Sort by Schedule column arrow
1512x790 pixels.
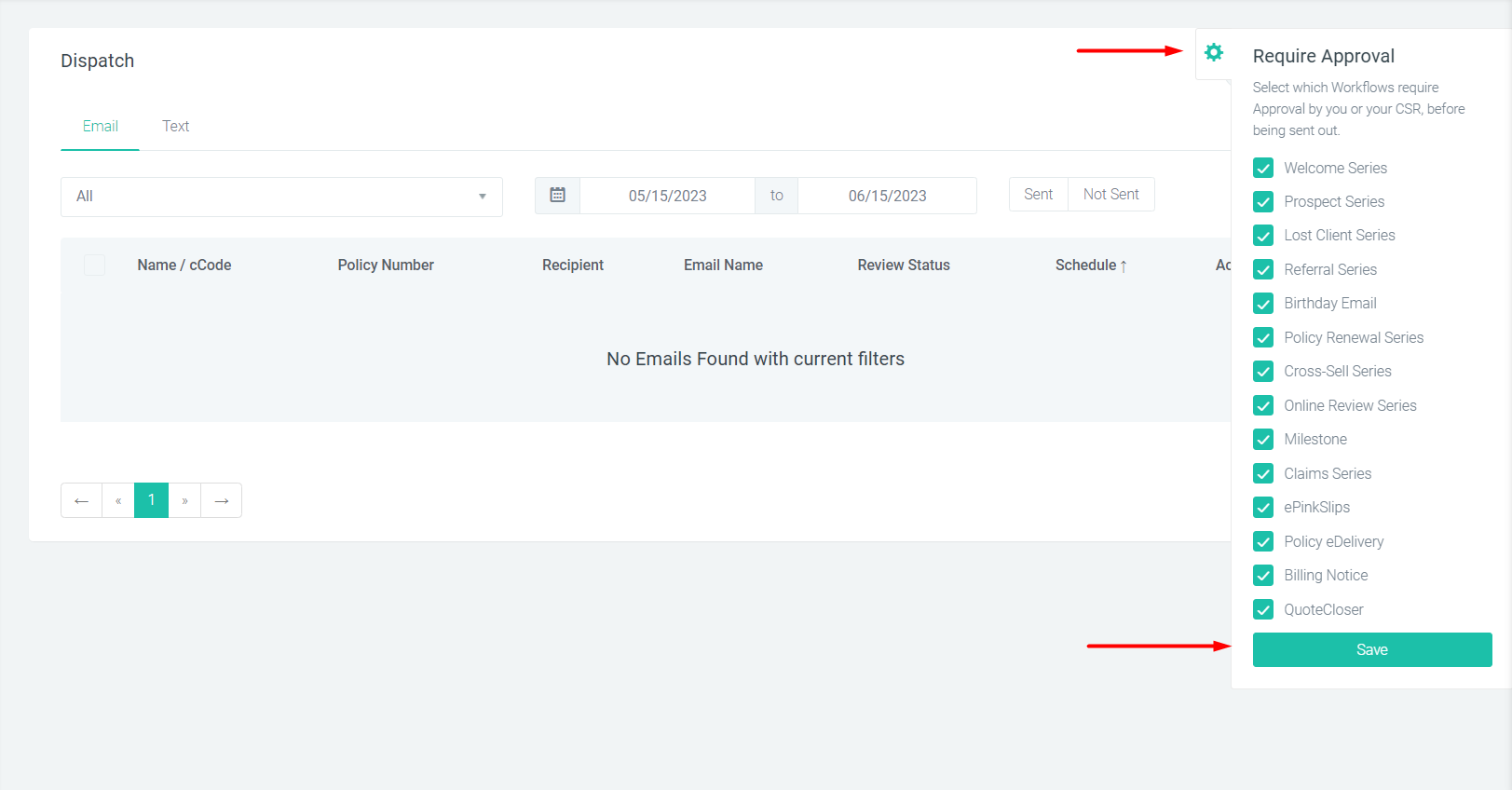[1124, 266]
